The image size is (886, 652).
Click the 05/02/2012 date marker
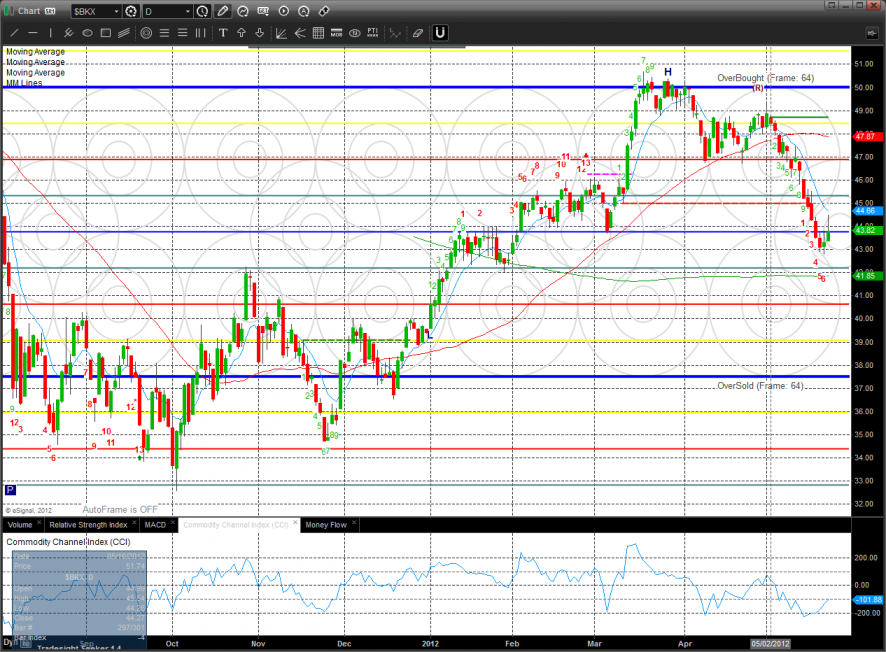coord(769,643)
